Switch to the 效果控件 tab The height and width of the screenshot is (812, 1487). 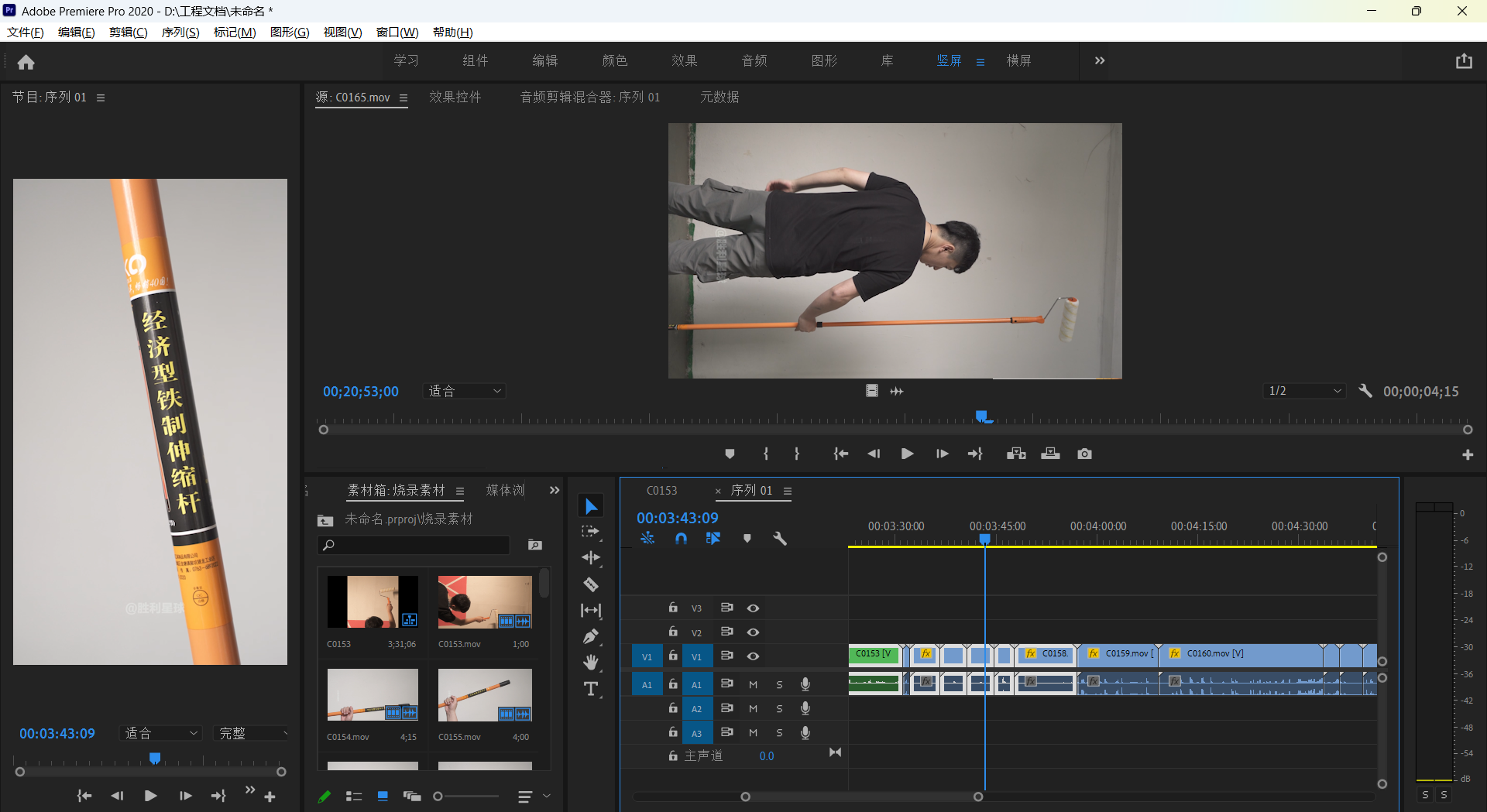(455, 97)
